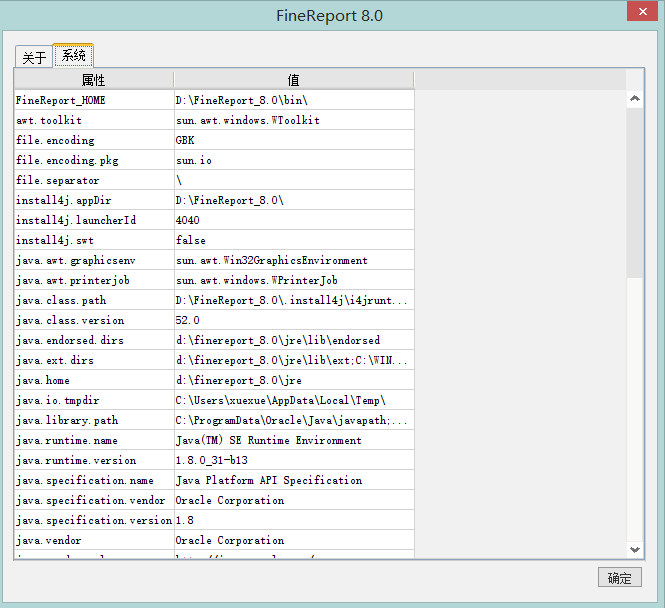This screenshot has width=665, height=608.
Task: Click the 值 column header
Action: click(294, 80)
